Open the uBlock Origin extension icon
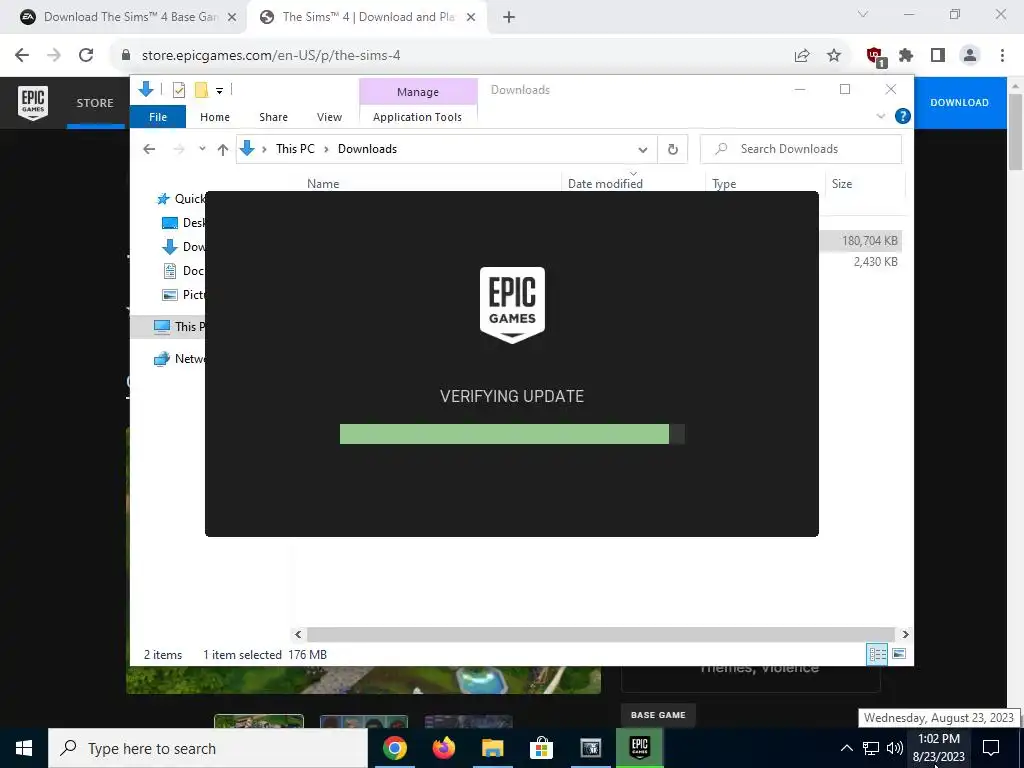 tap(875, 56)
